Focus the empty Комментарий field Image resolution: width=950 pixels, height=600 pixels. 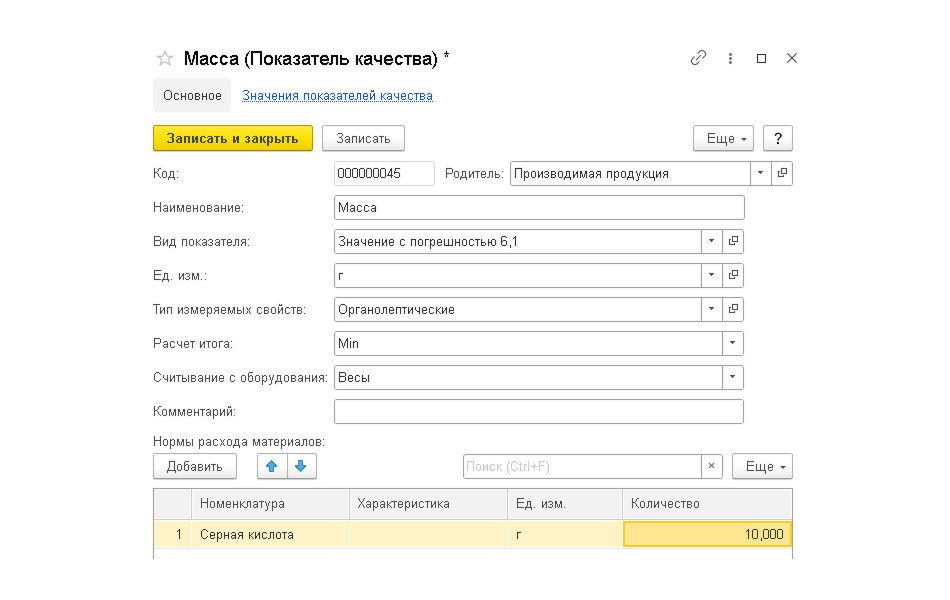pyautogui.click(x=539, y=411)
